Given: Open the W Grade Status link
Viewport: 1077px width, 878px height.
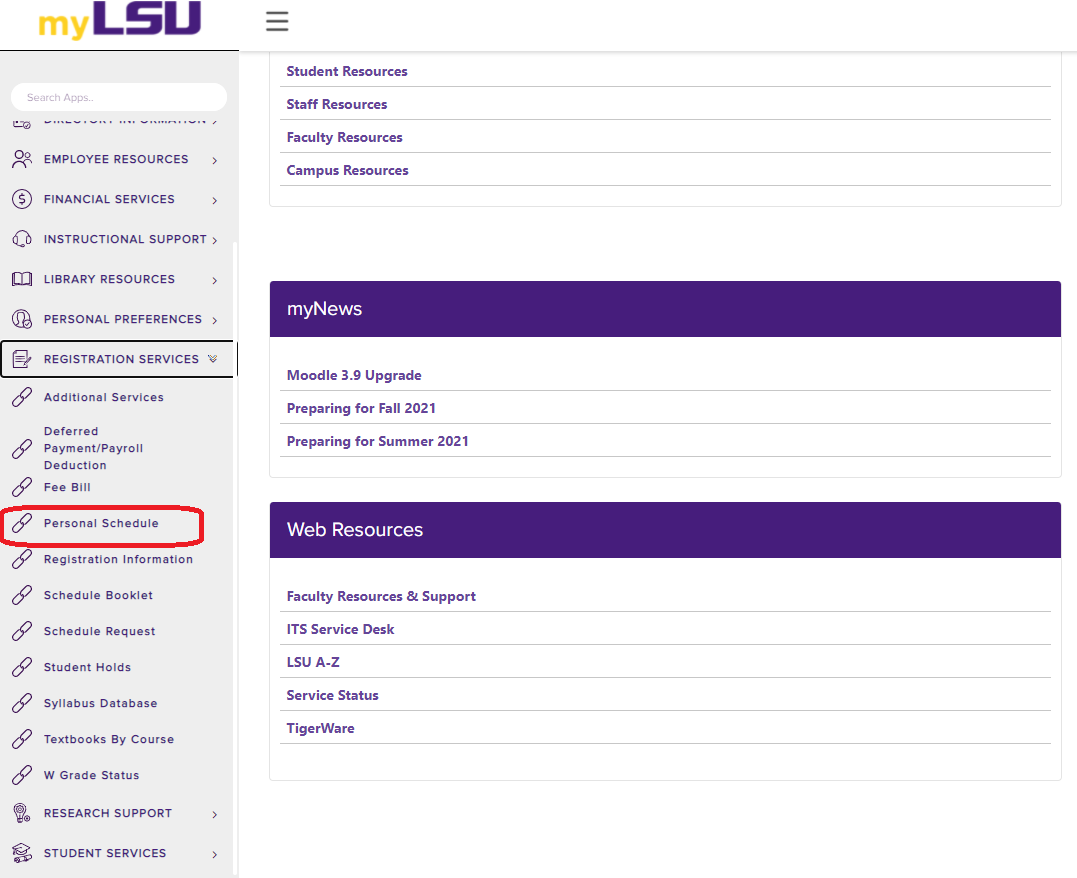Looking at the screenshot, I should [91, 775].
